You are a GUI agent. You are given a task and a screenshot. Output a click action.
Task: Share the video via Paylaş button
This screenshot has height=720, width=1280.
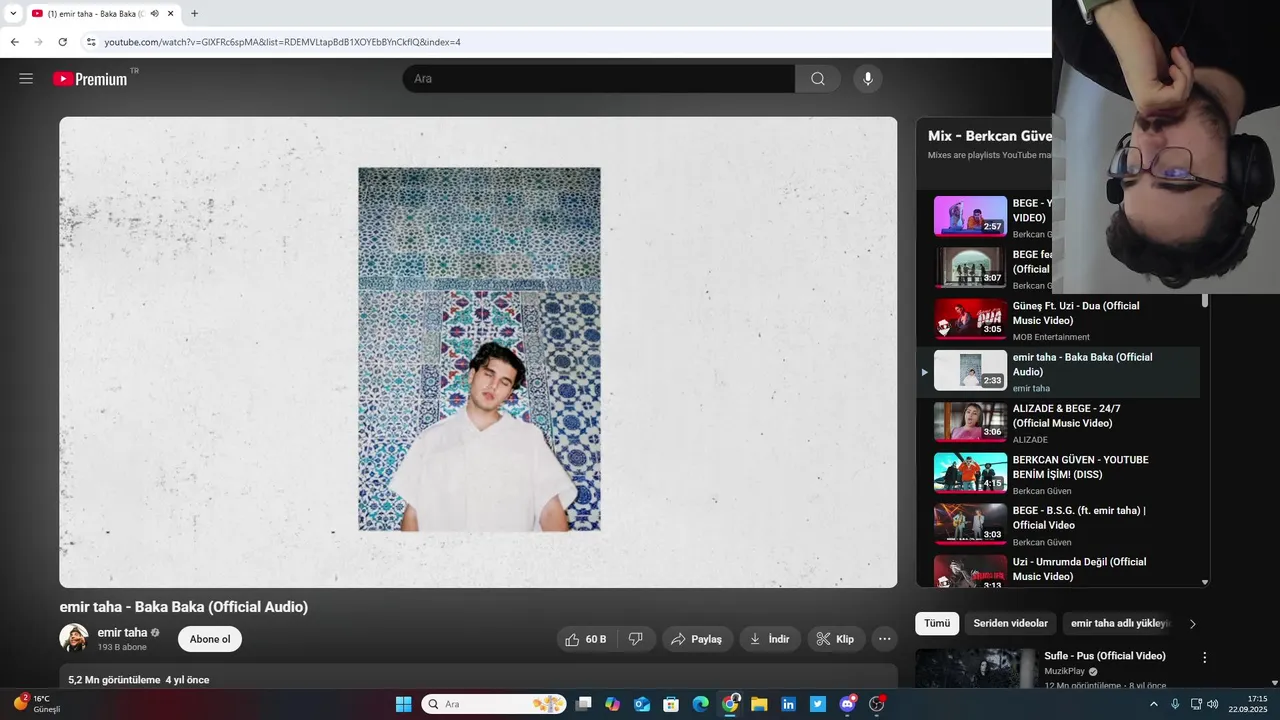[x=697, y=639]
